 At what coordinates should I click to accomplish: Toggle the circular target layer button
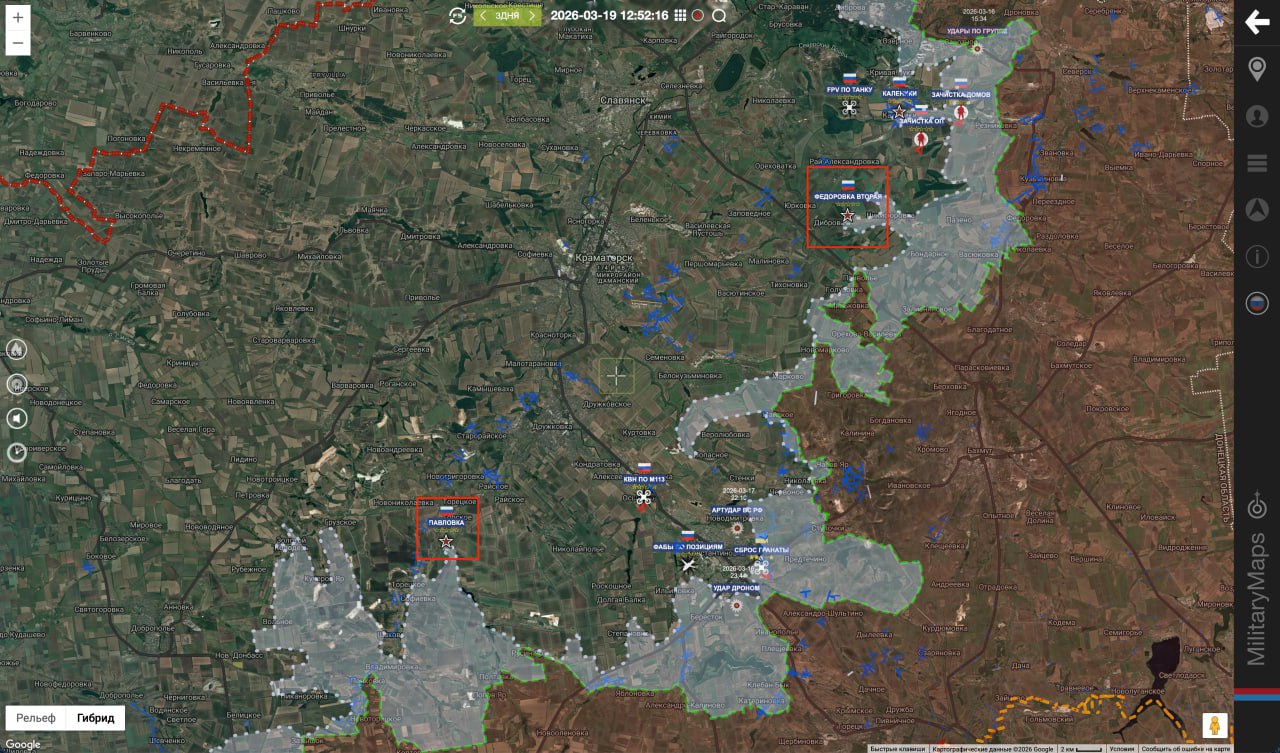[x=17, y=384]
